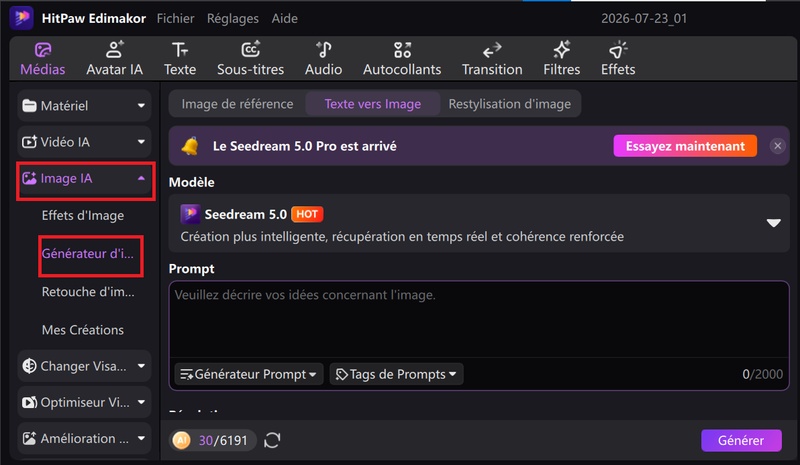The image size is (800, 465).
Task: Click the Essayez maintenant button
Action: 685,146
